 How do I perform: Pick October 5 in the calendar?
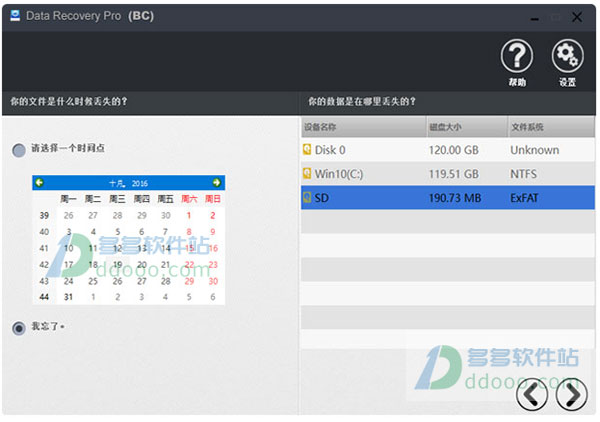(x=117, y=232)
